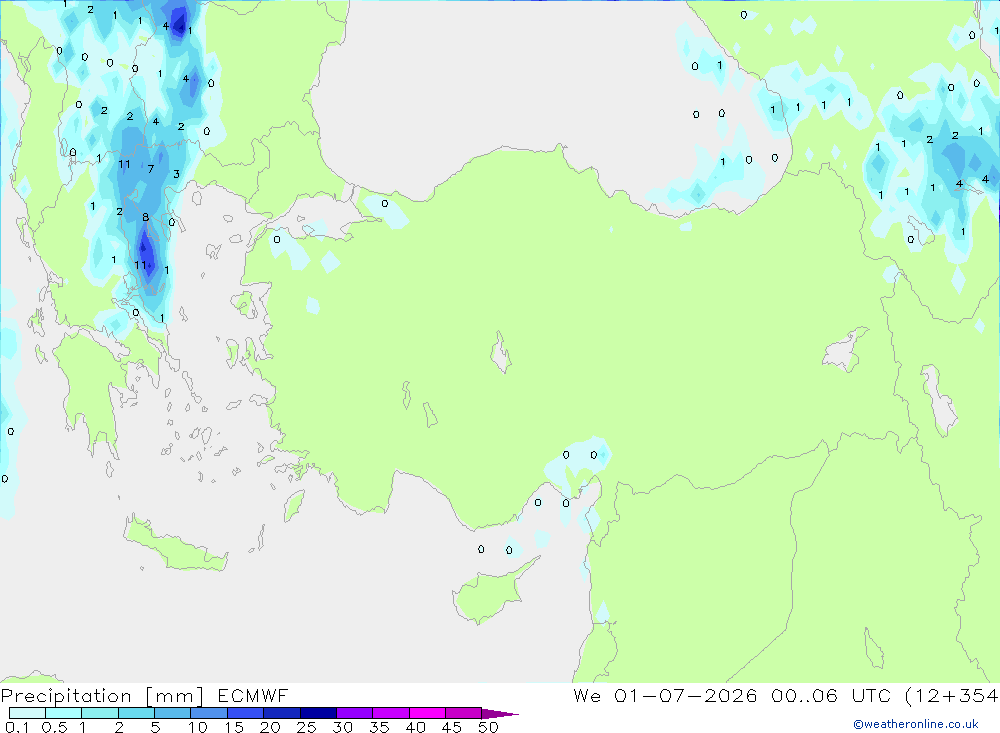Click the 45–50 mm legend swatch

[x=464, y=713]
